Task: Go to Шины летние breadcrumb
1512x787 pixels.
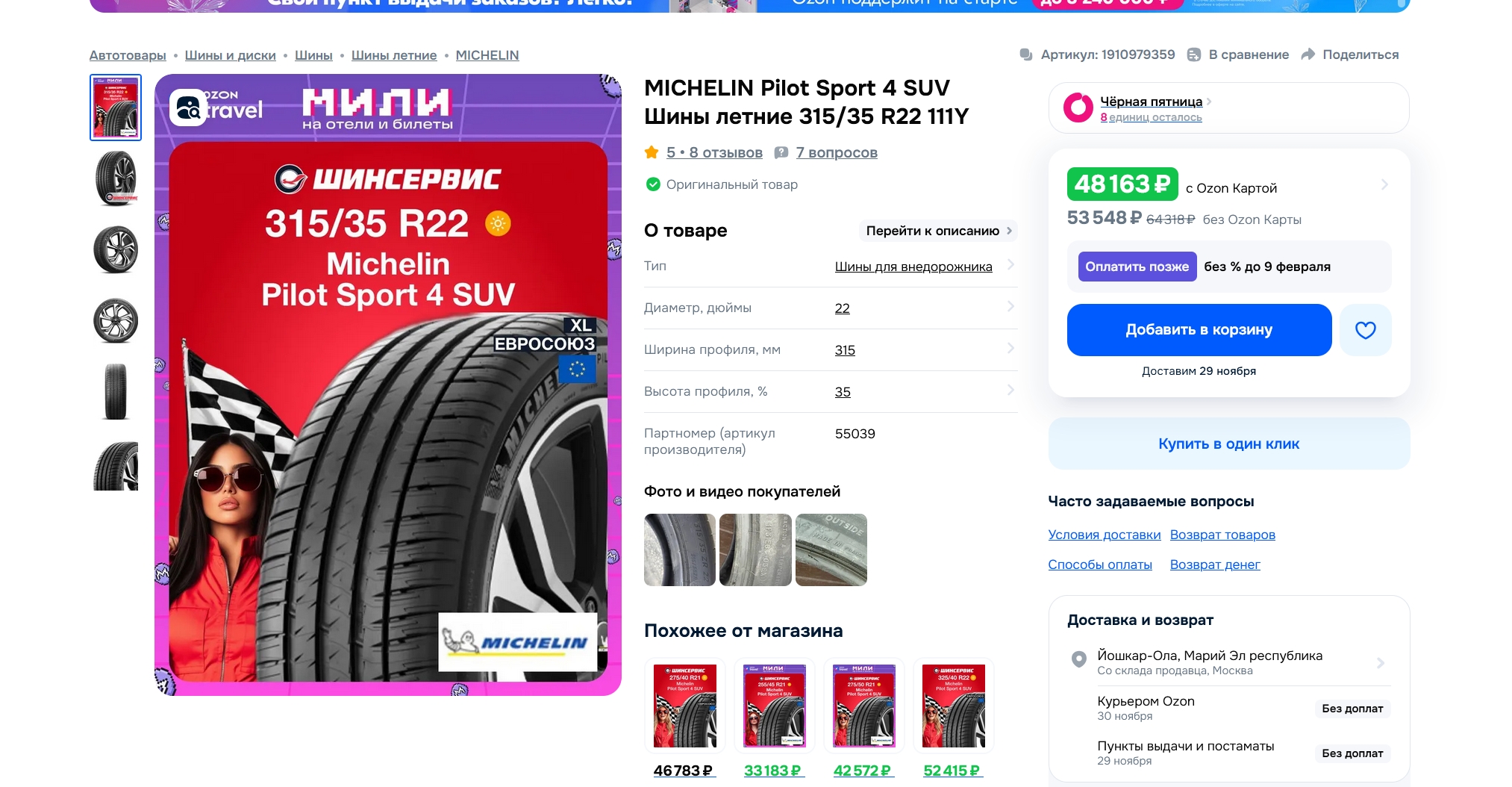Action: pyautogui.click(x=394, y=55)
